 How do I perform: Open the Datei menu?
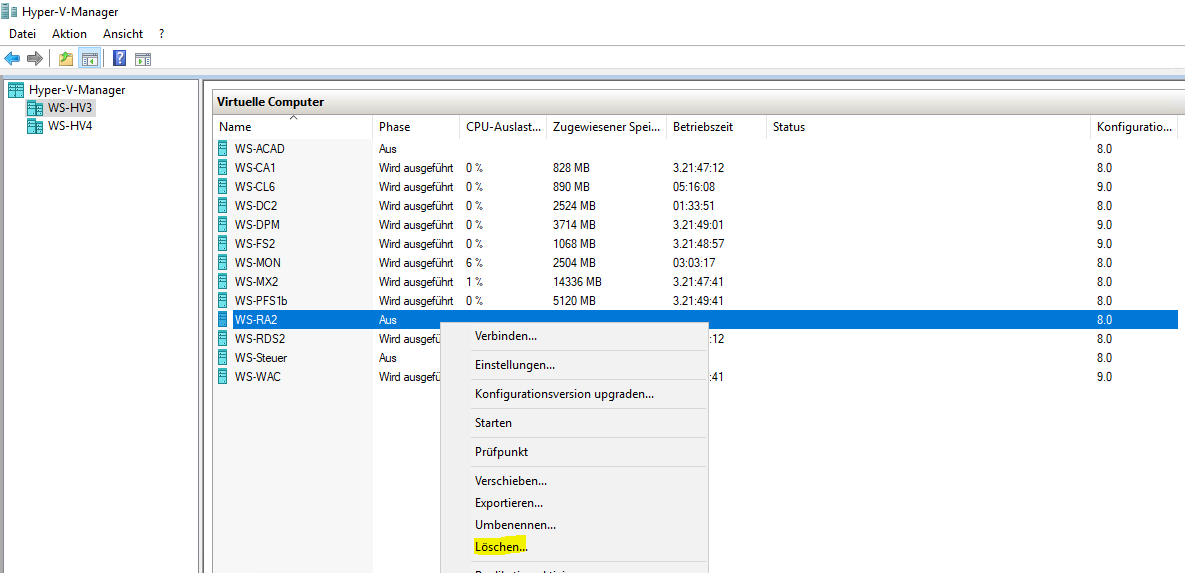pos(23,34)
